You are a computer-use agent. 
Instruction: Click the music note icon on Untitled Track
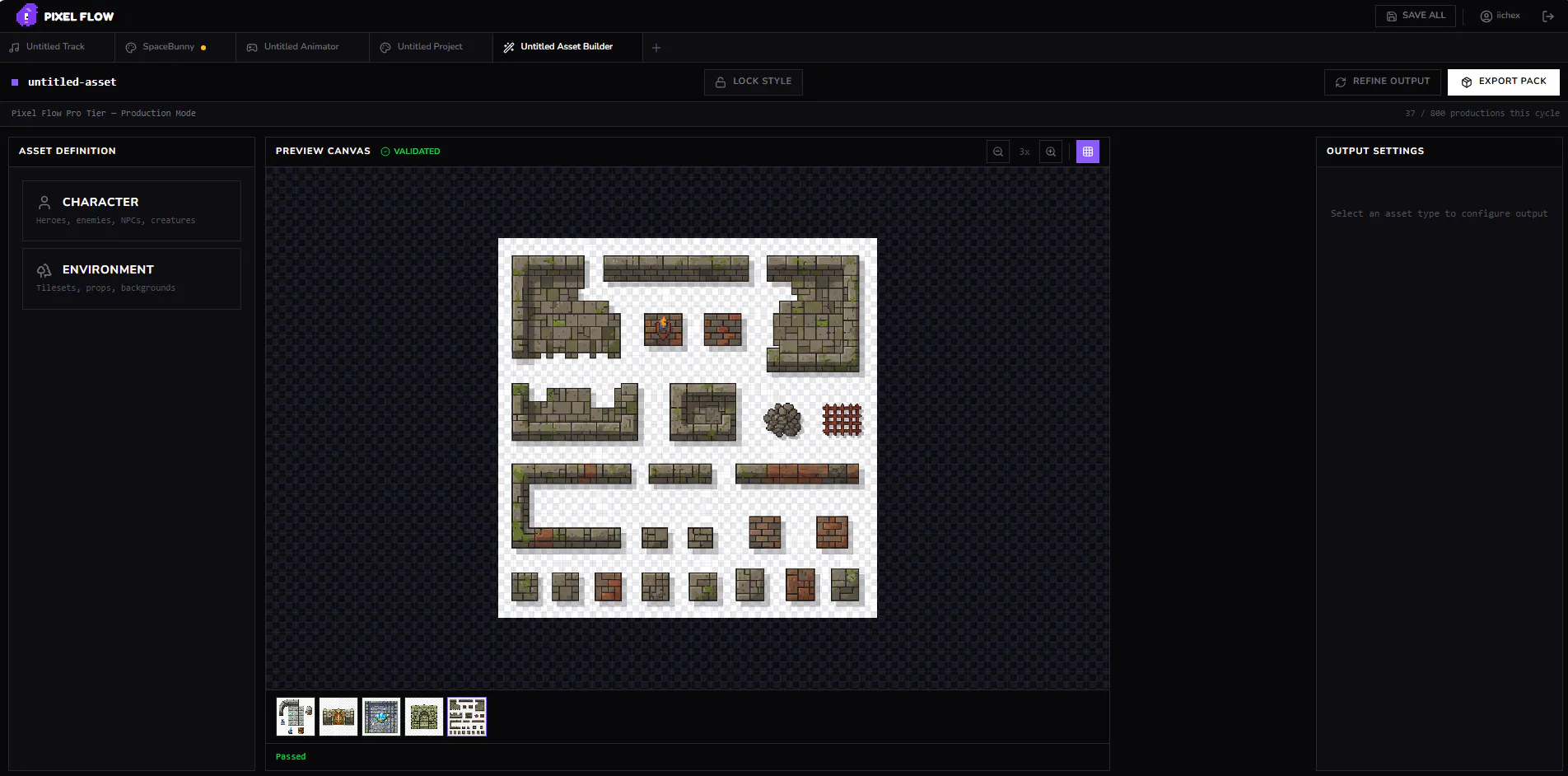[14, 48]
